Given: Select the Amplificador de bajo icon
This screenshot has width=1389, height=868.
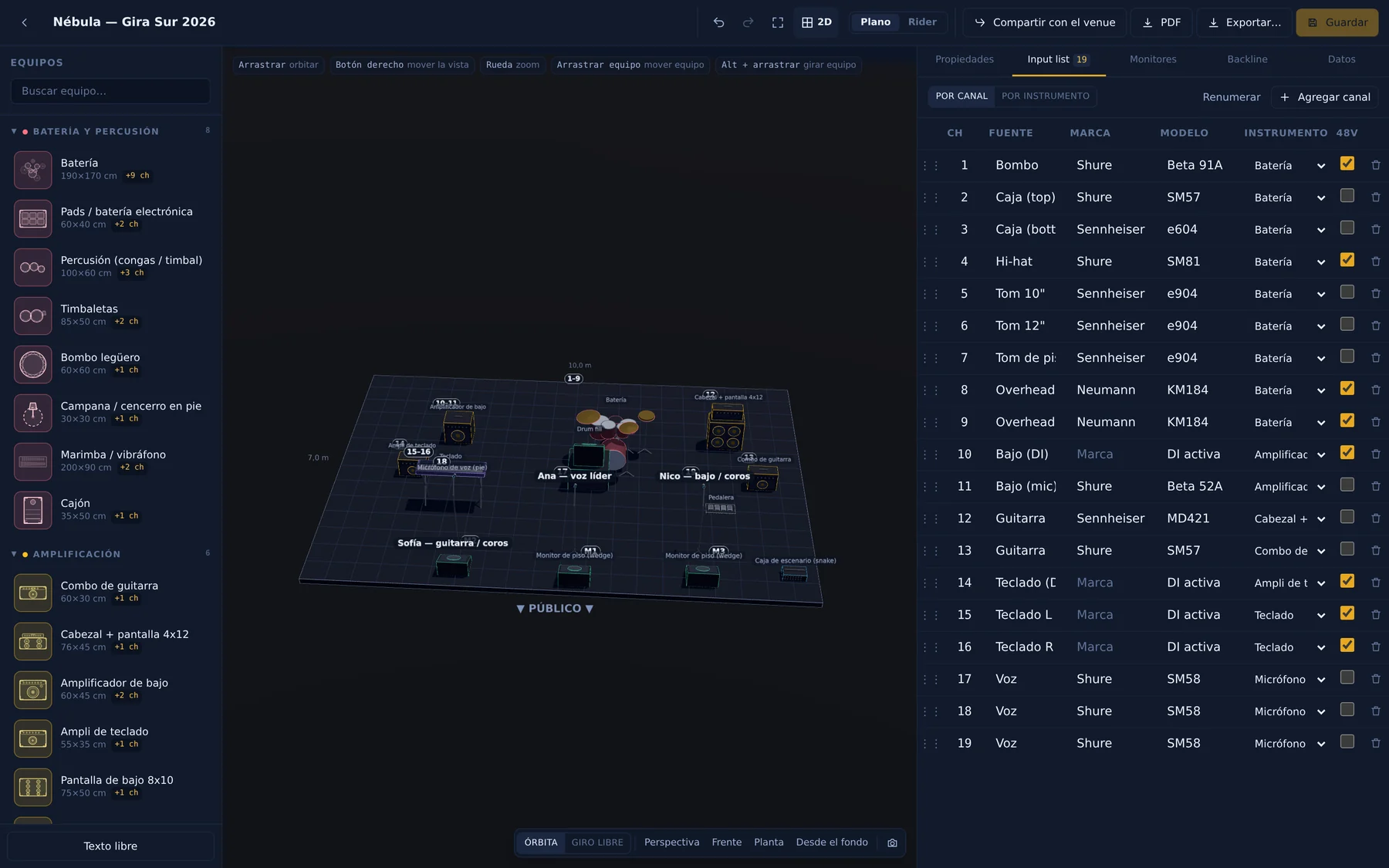Looking at the screenshot, I should click(x=32, y=690).
